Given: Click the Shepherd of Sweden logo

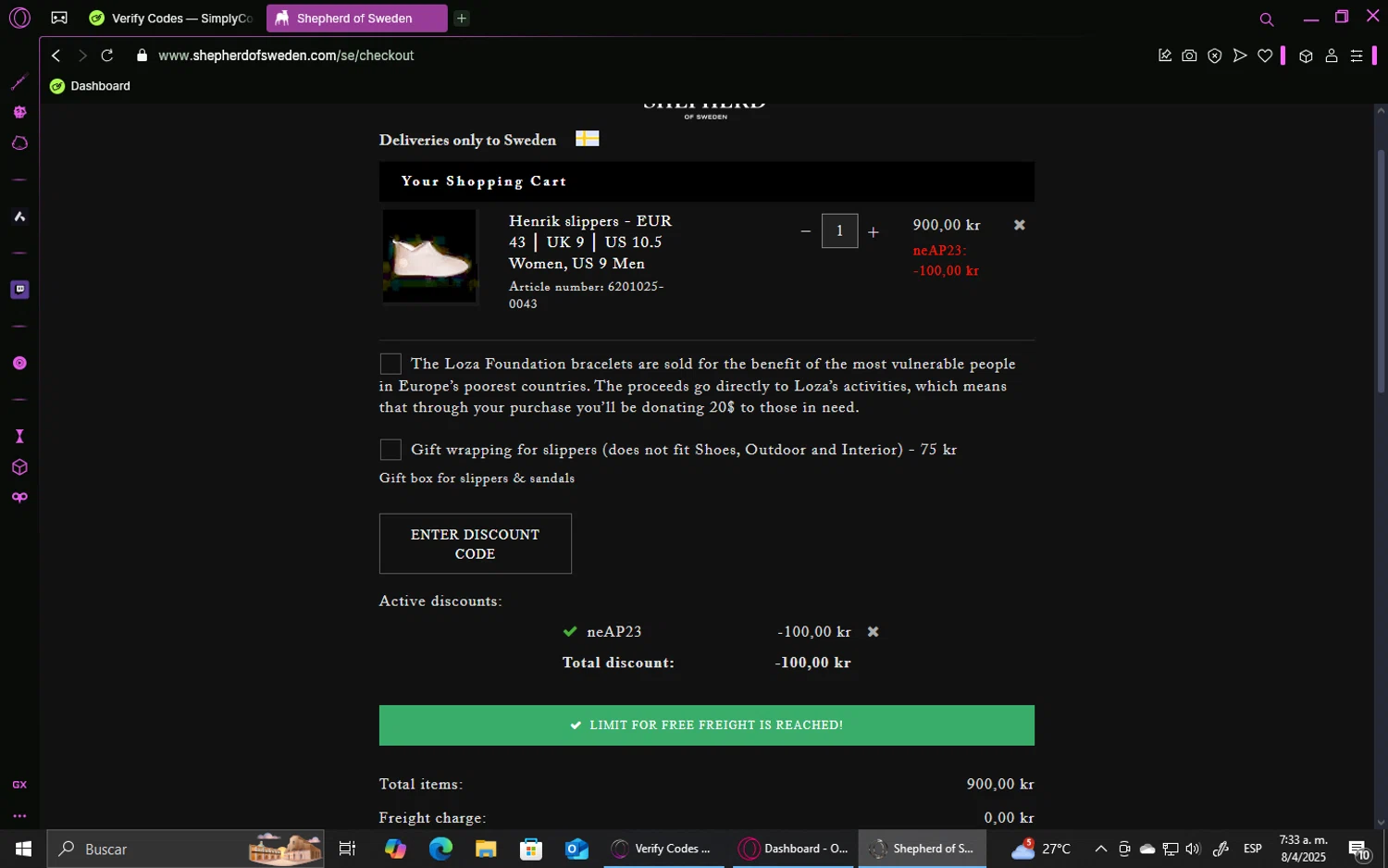Looking at the screenshot, I should point(705,109).
